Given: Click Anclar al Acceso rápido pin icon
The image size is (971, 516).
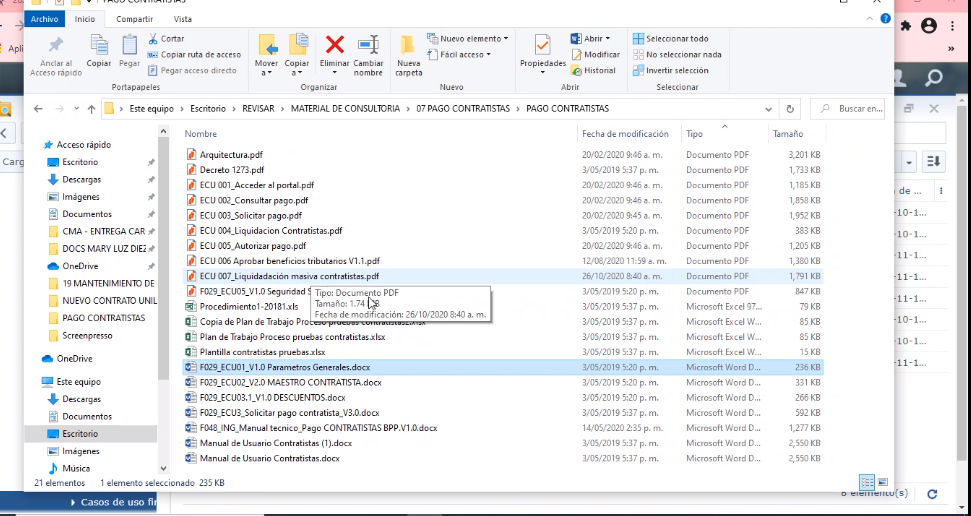Looking at the screenshot, I should 56,47.
